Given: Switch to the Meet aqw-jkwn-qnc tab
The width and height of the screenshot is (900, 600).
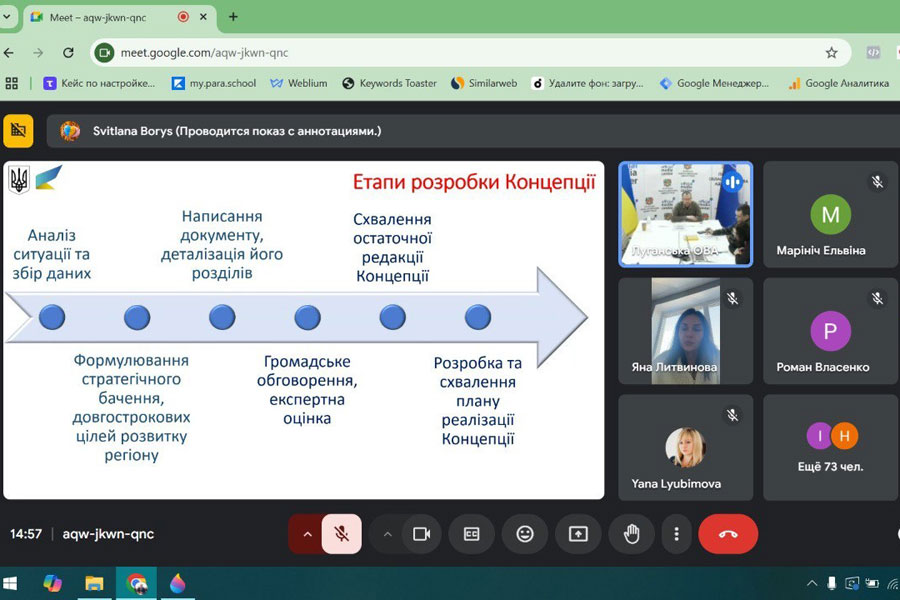Looking at the screenshot, I should [100, 17].
